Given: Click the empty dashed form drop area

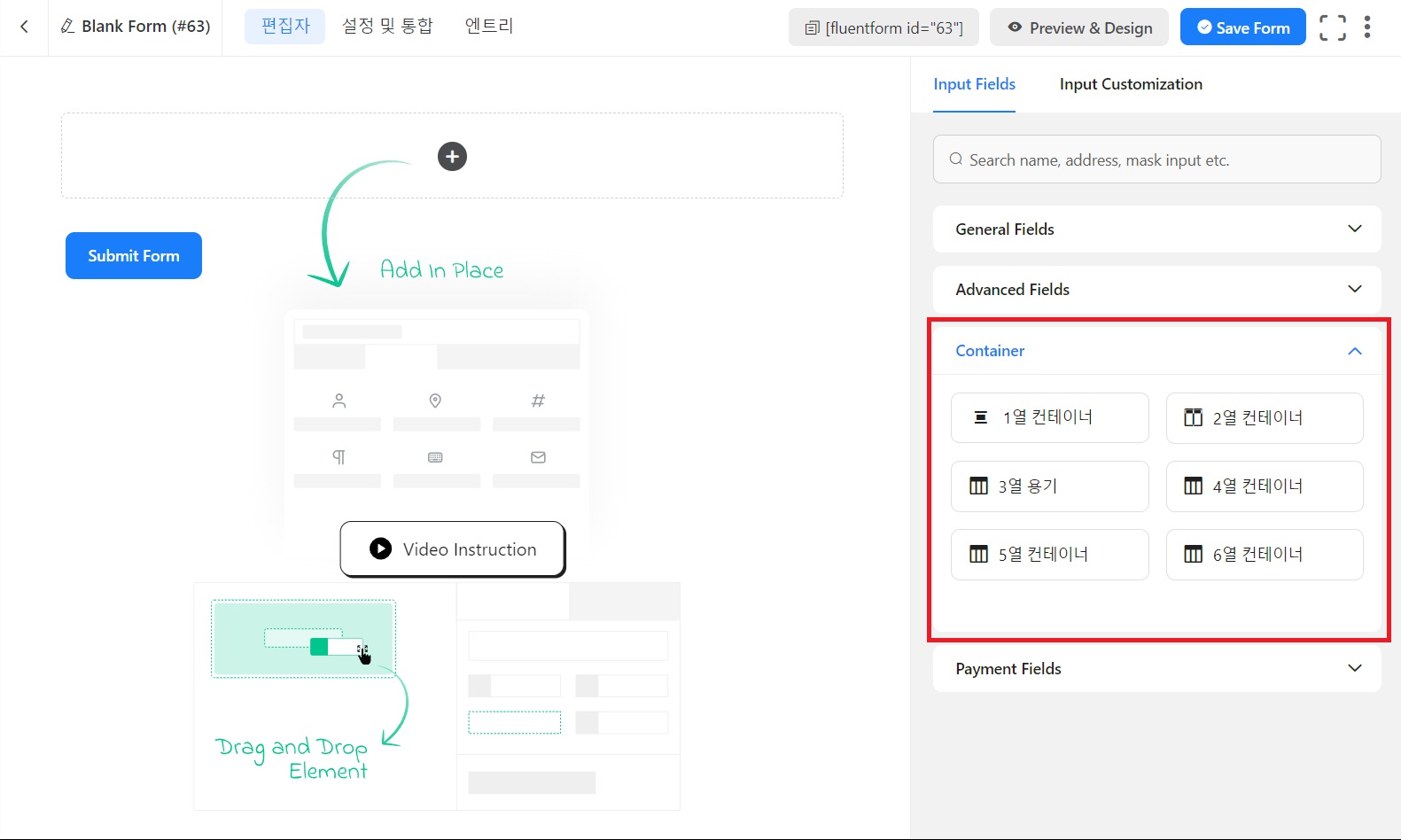Looking at the screenshot, I should pos(452,156).
